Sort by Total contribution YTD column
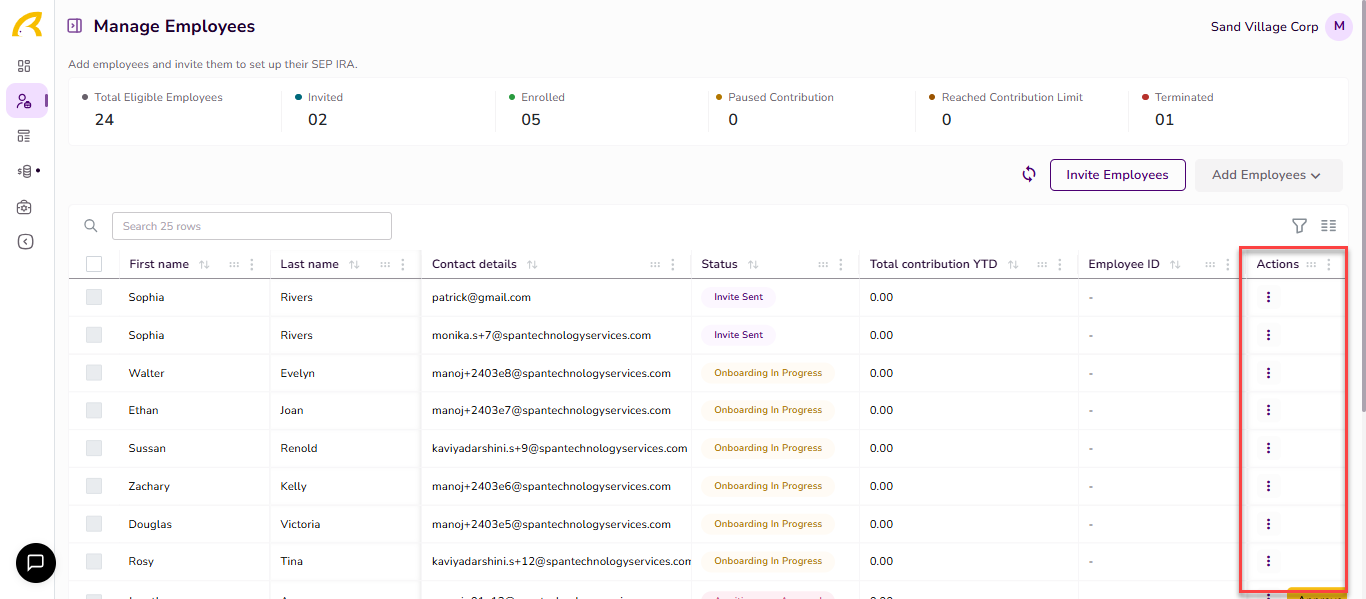The height and width of the screenshot is (599, 1366). pos(1013,265)
